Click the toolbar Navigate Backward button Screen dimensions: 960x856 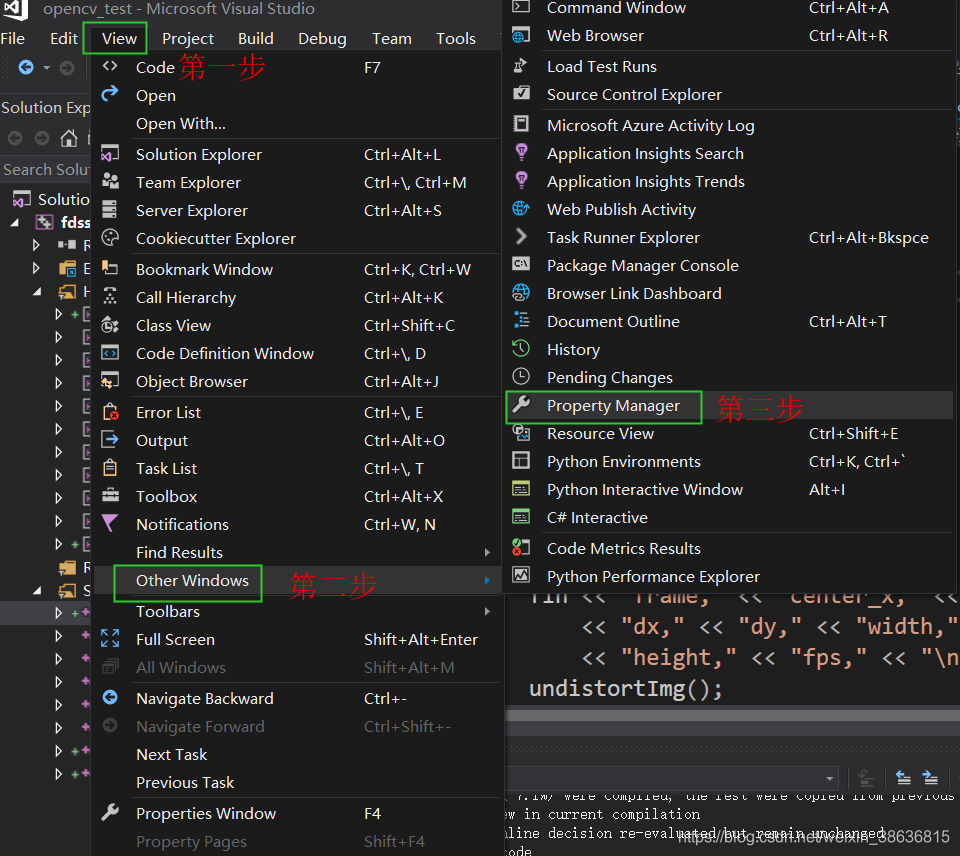pyautogui.click(x=26, y=67)
